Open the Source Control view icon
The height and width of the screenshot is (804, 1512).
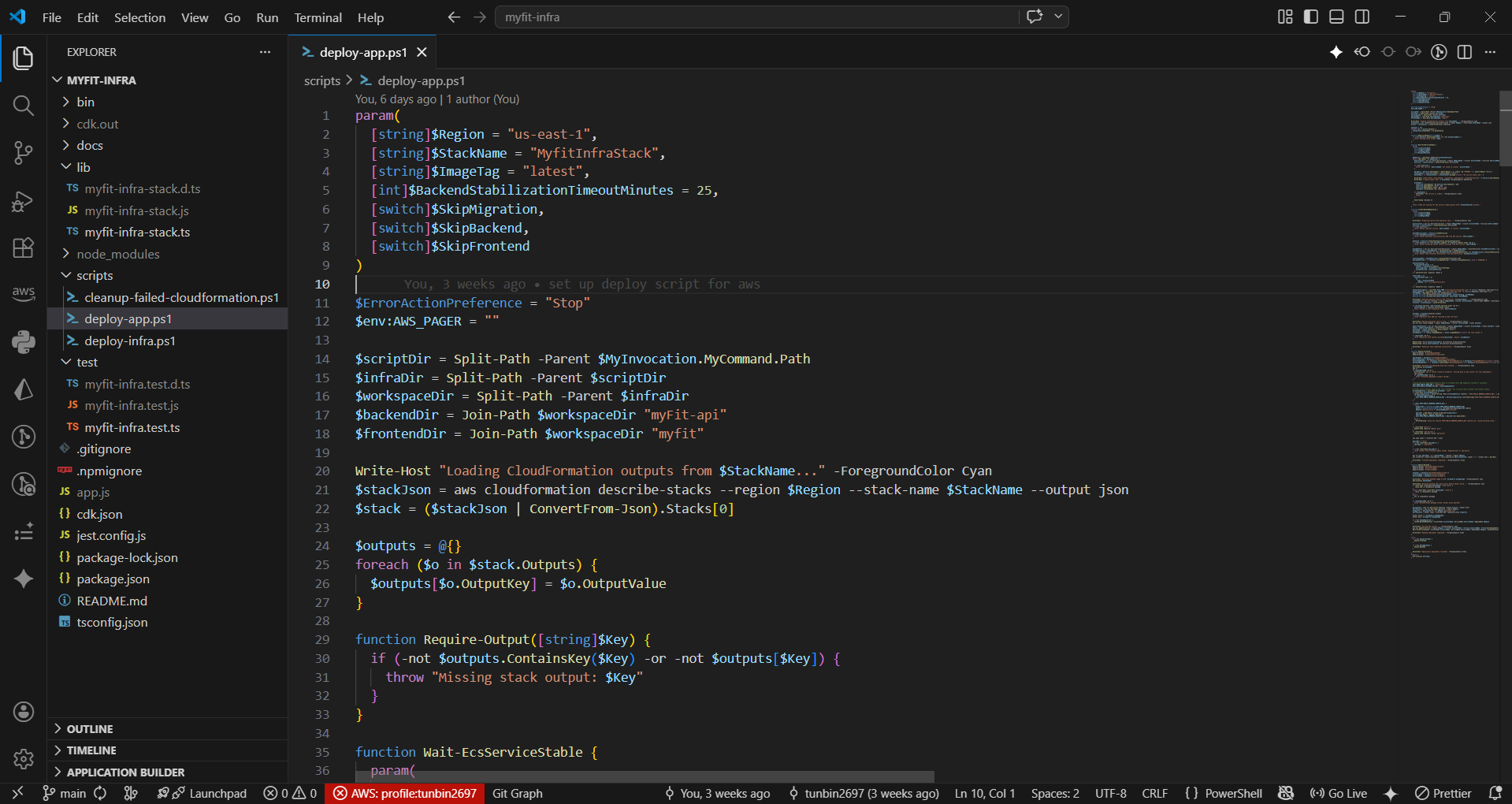tap(23, 153)
